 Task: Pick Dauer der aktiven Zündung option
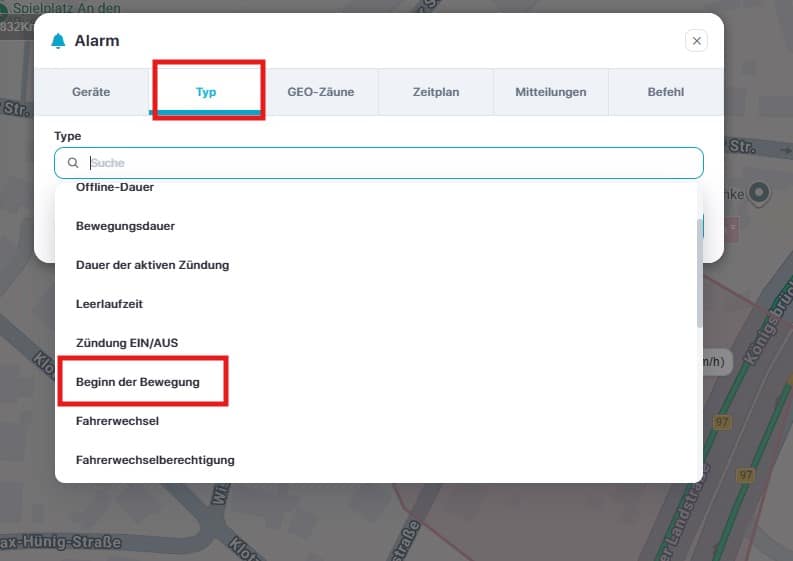tap(152, 265)
